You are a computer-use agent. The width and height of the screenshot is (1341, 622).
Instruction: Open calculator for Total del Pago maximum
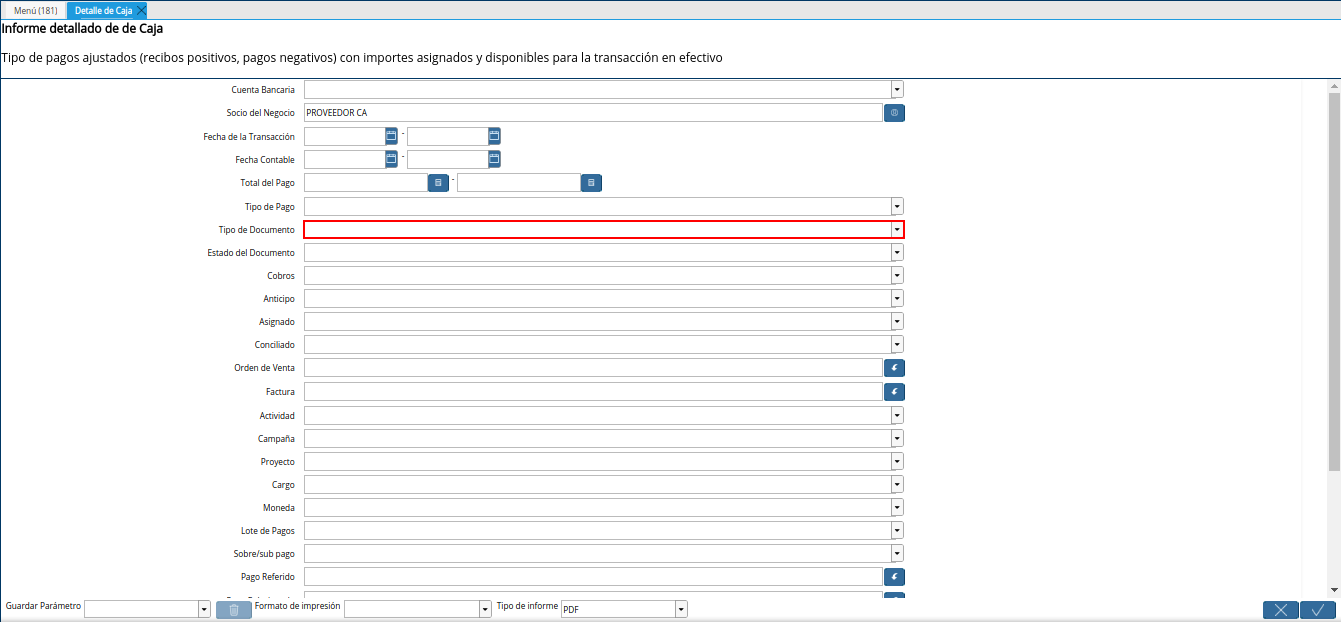[591, 183]
